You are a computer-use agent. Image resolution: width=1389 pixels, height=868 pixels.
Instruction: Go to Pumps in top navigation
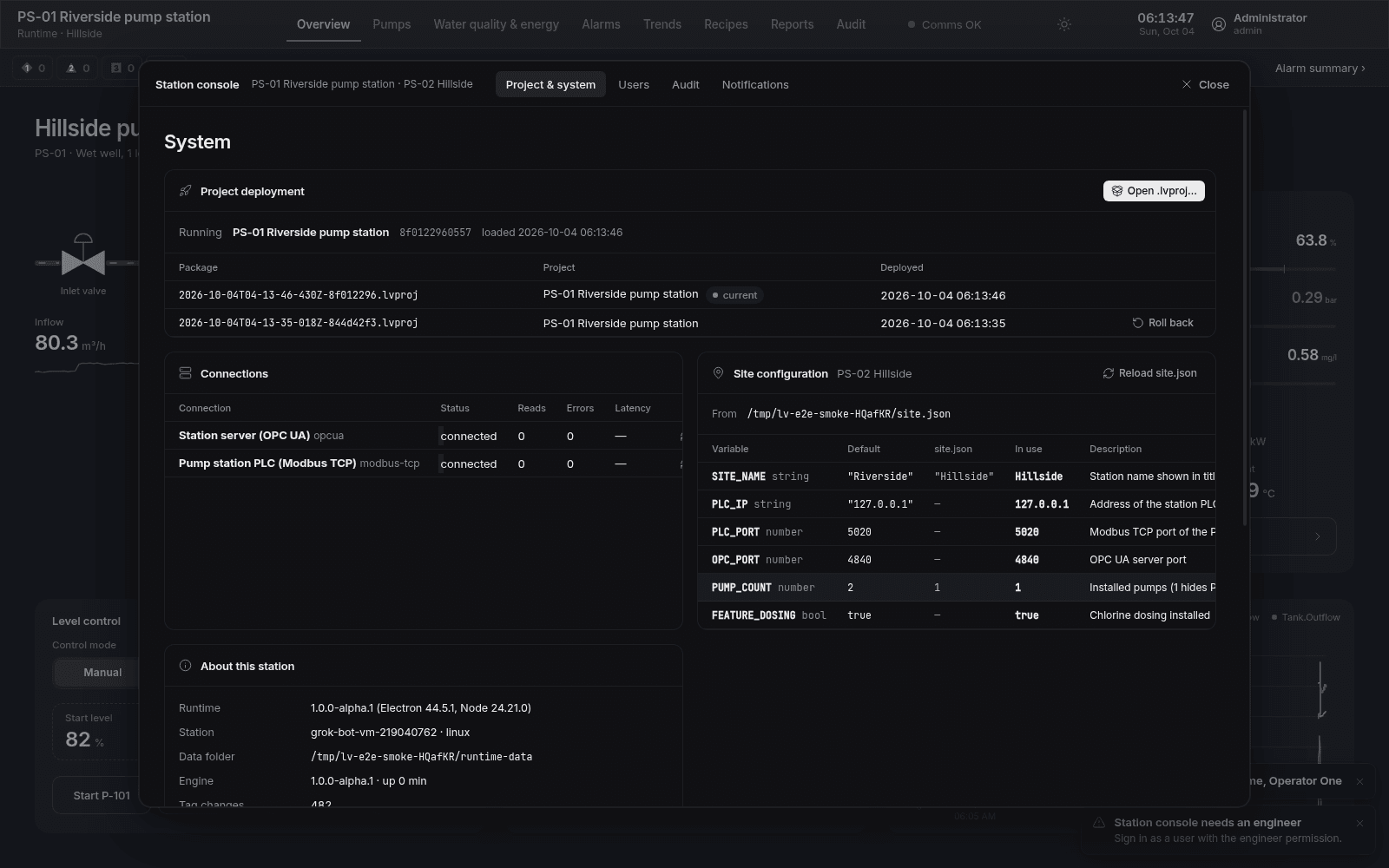point(392,24)
